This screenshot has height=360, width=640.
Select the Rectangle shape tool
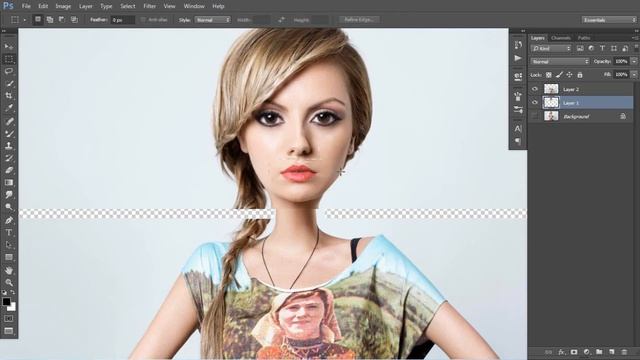9,257
